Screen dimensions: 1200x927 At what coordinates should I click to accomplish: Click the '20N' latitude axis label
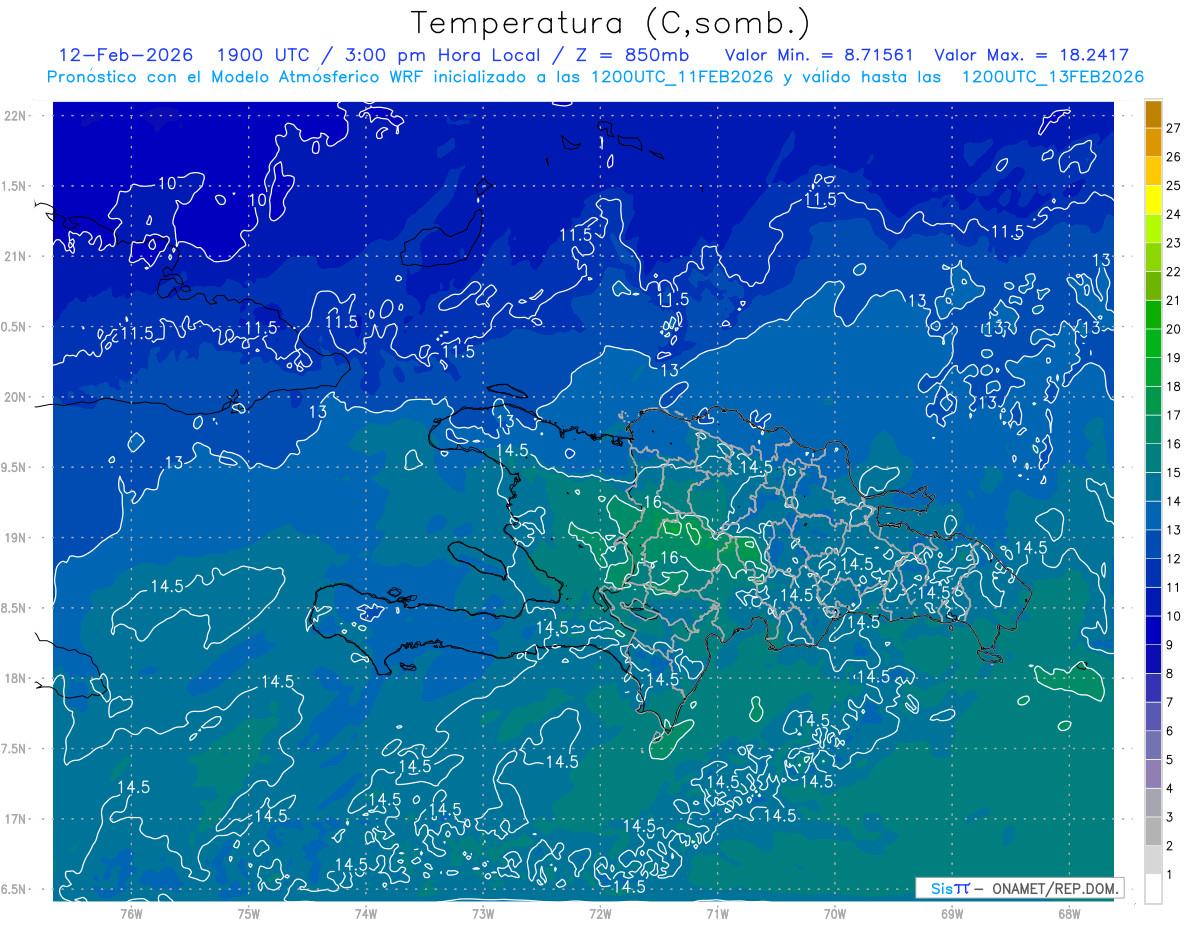15,397
